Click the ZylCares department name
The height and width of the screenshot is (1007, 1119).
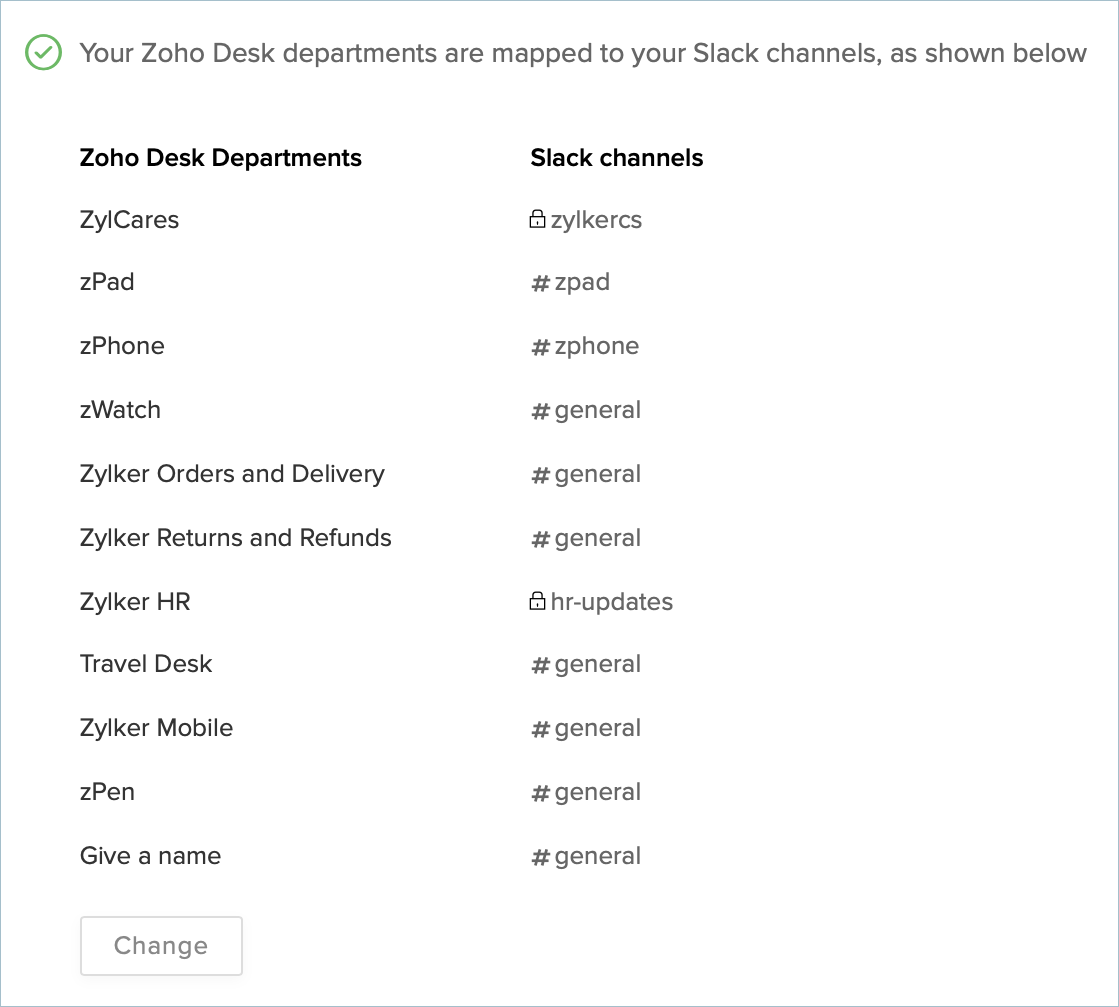pyautogui.click(x=129, y=220)
